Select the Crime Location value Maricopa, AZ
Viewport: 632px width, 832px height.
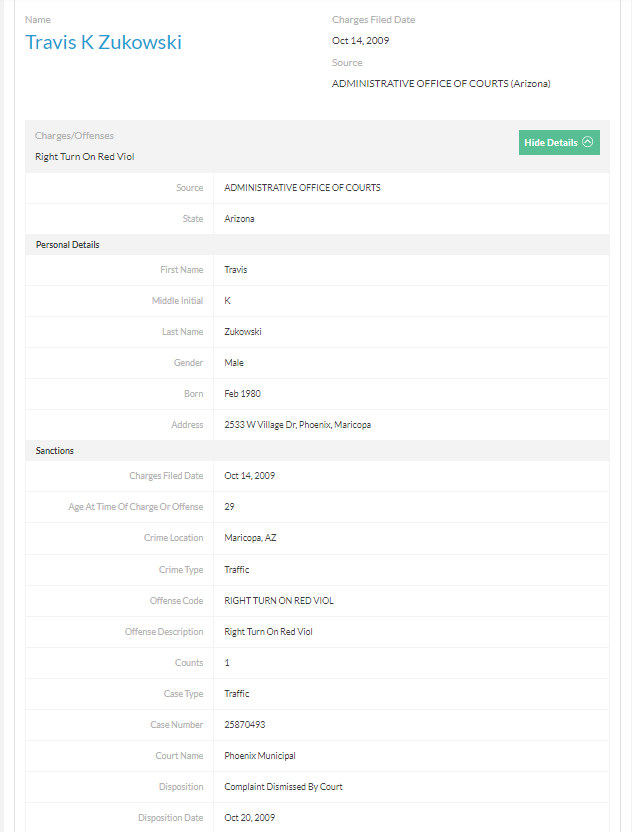[x=250, y=538]
